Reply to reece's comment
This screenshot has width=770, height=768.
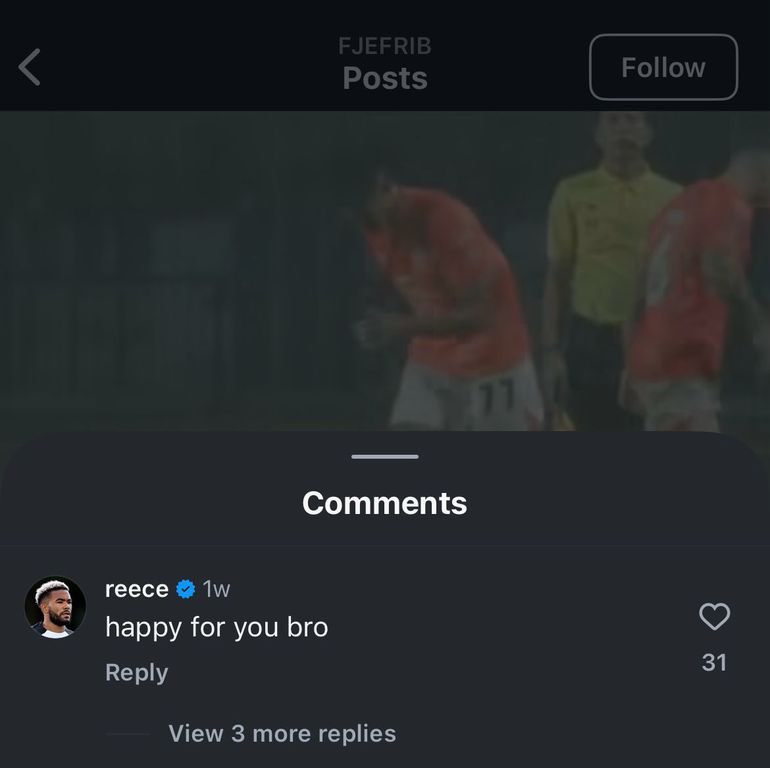click(x=136, y=672)
